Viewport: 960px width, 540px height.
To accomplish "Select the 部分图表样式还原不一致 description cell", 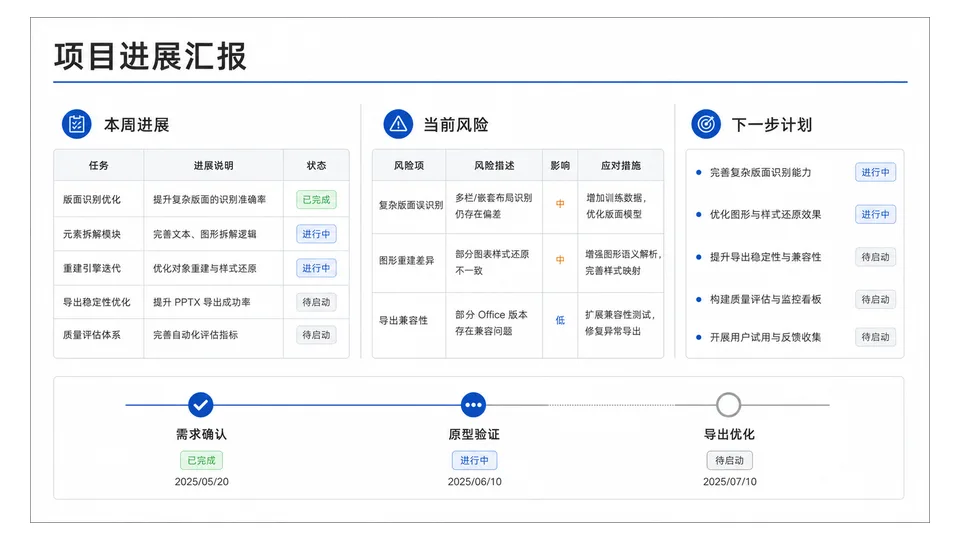I will [492, 262].
